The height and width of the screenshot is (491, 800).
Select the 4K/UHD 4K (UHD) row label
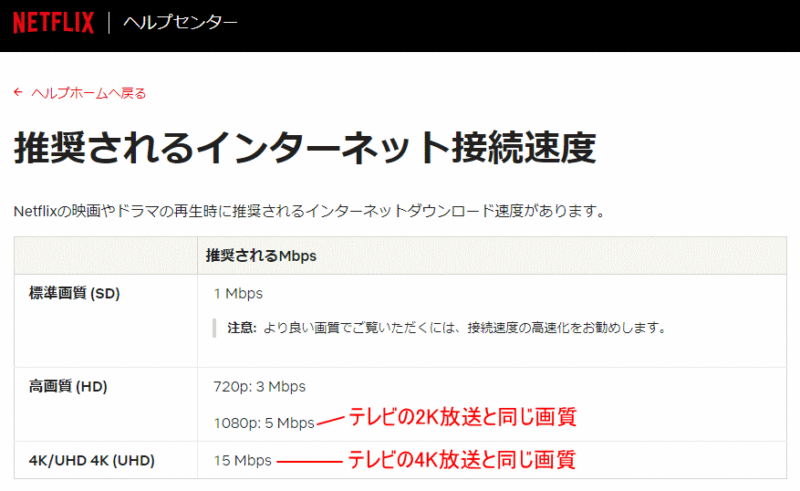92,460
